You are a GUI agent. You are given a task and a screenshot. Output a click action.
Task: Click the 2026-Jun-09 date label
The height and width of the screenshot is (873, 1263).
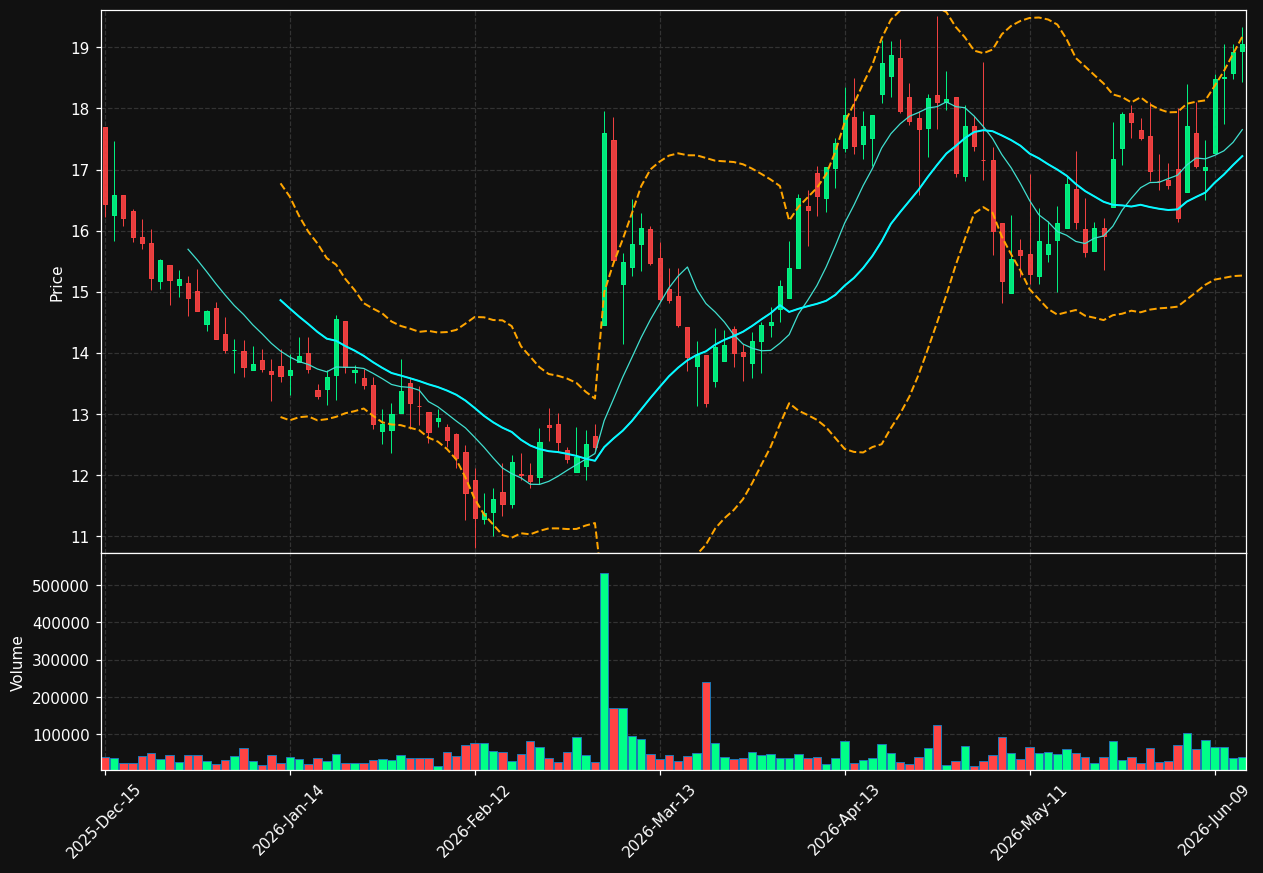click(x=1214, y=821)
